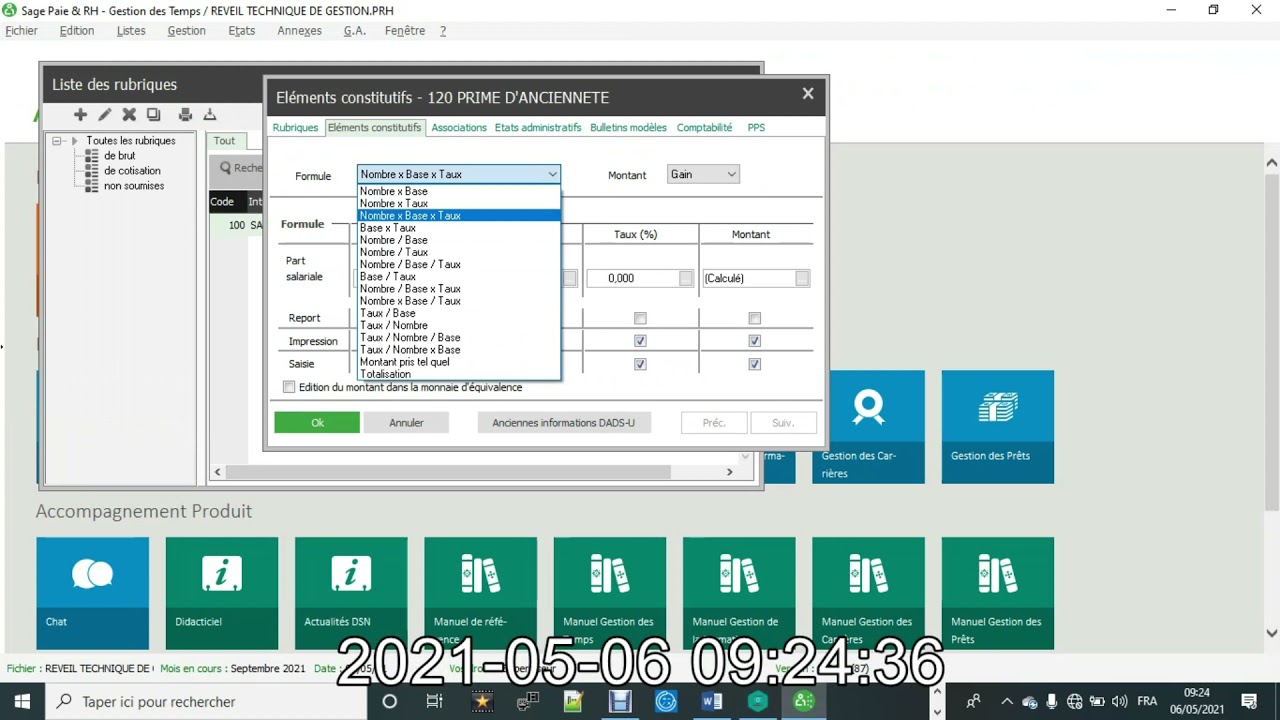Check the Report box under Taux (%)
This screenshot has width=1280, height=720.
tap(640, 318)
